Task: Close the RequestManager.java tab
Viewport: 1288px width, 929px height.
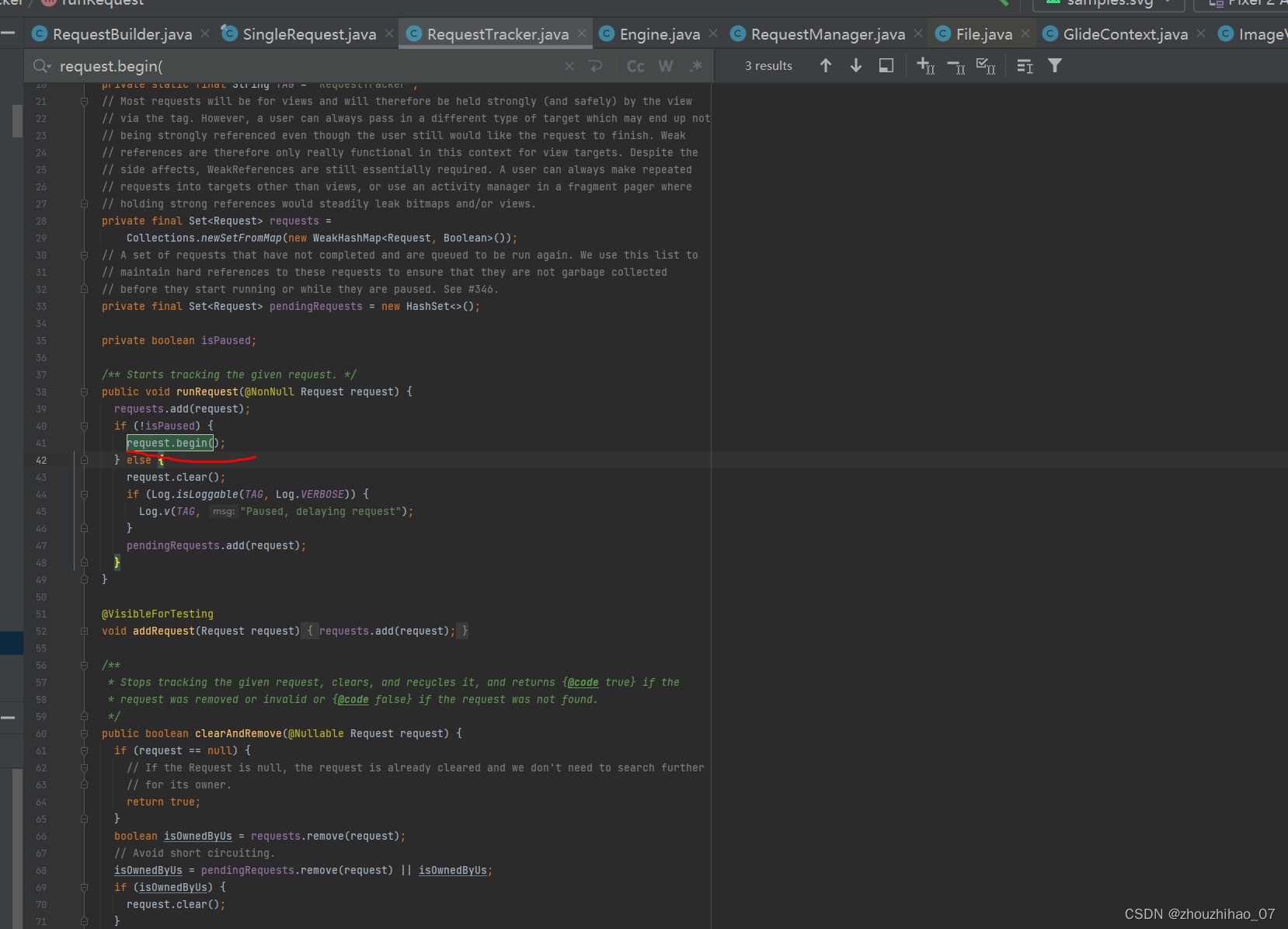Action: (918, 33)
